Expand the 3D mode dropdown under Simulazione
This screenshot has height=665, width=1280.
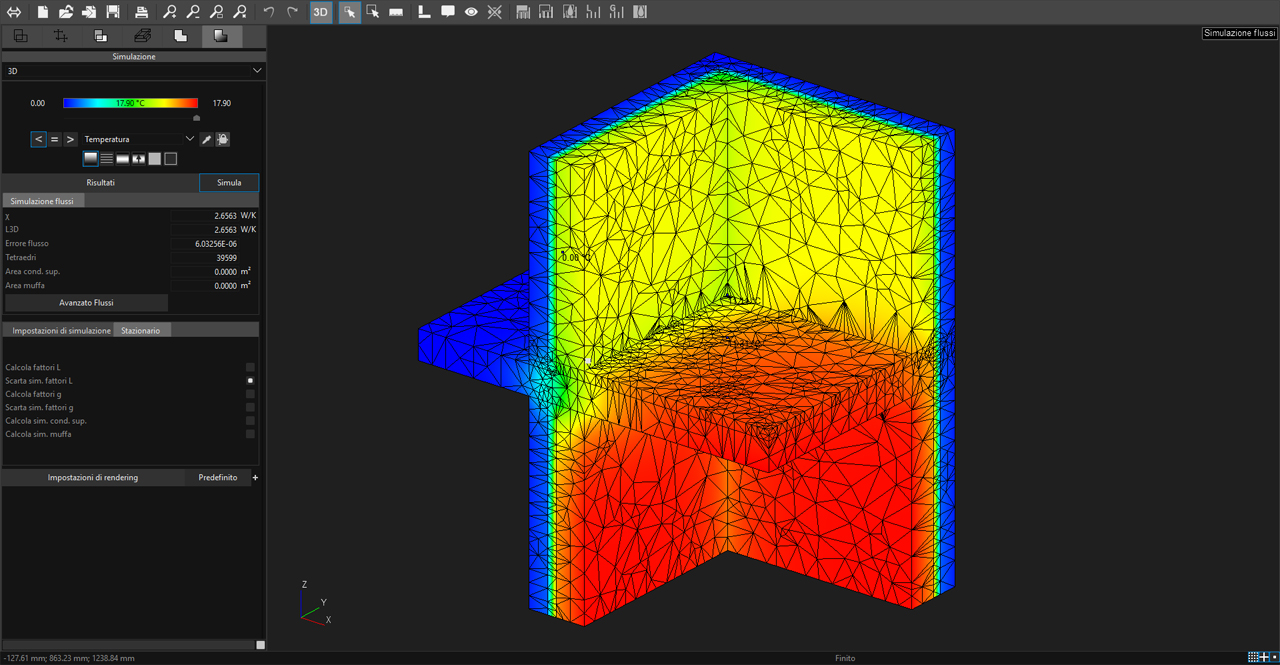133,71
